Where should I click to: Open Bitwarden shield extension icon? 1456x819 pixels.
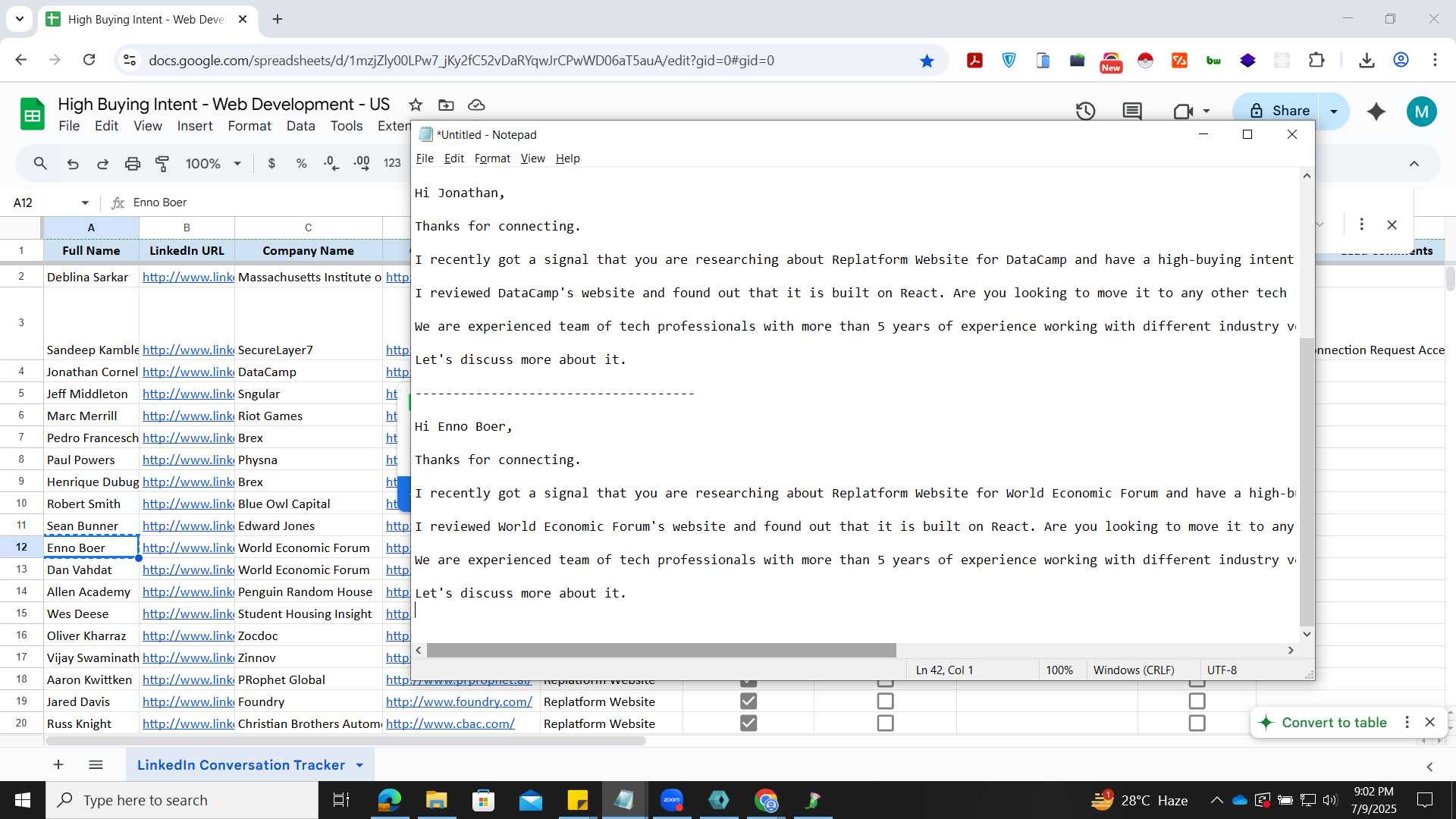click(1009, 61)
